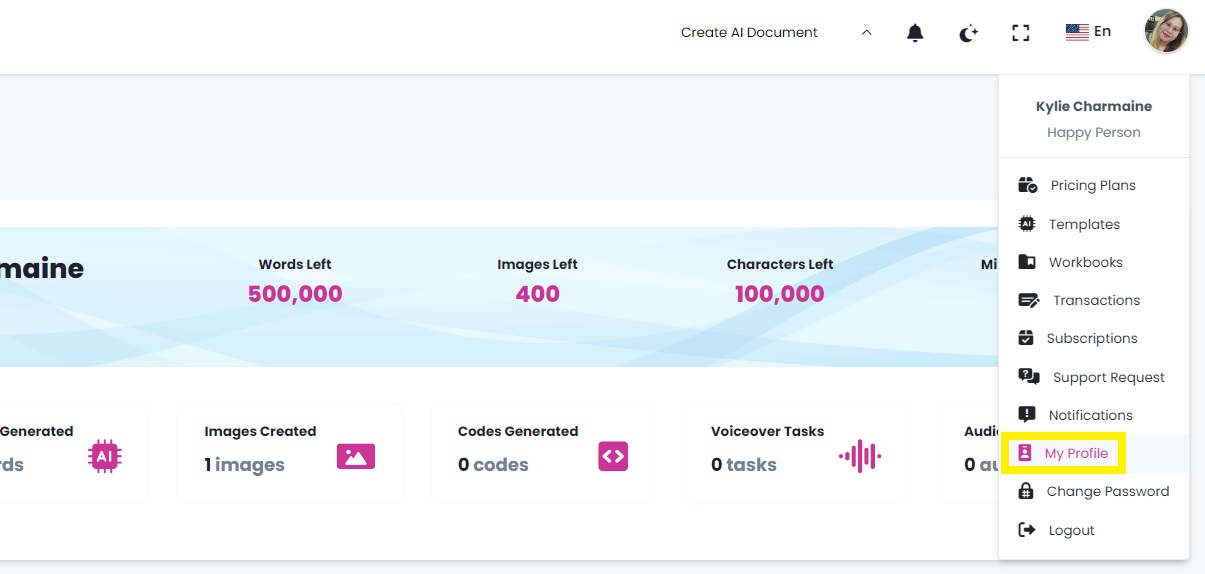Click the 0 codes count
The image size is (1205, 574).
coord(493,465)
